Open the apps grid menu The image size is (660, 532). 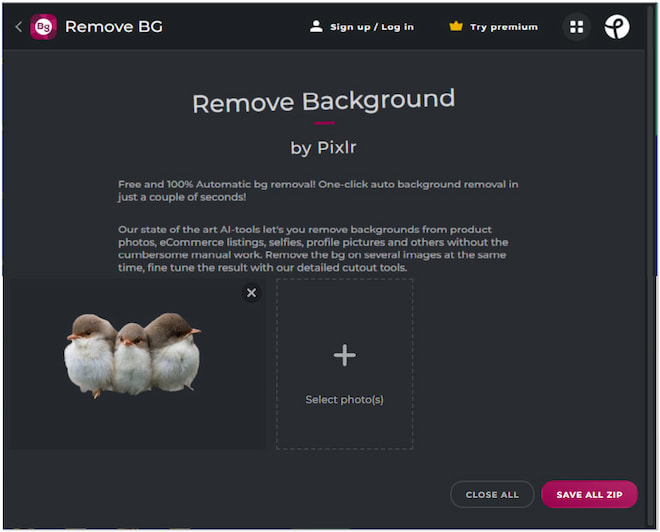(x=576, y=27)
